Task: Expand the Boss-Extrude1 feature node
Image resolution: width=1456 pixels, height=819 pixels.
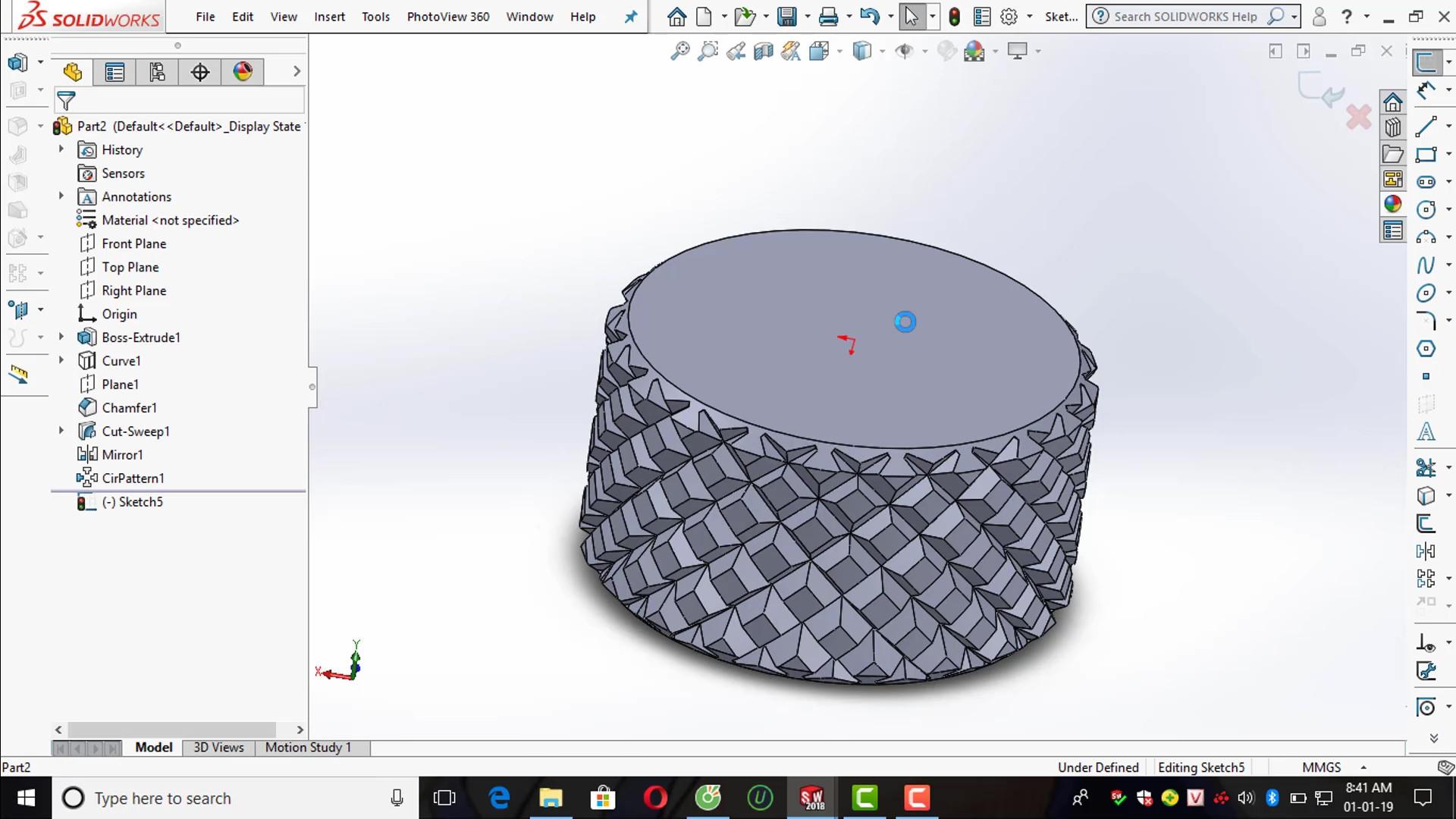Action: (61, 337)
